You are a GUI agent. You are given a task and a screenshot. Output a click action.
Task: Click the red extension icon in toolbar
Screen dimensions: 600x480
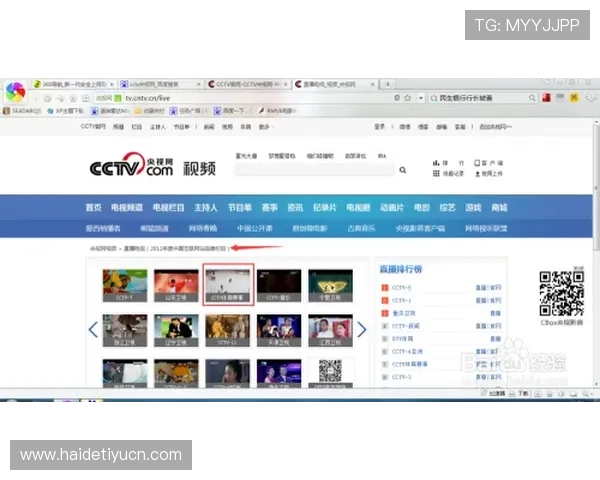click(x=546, y=98)
